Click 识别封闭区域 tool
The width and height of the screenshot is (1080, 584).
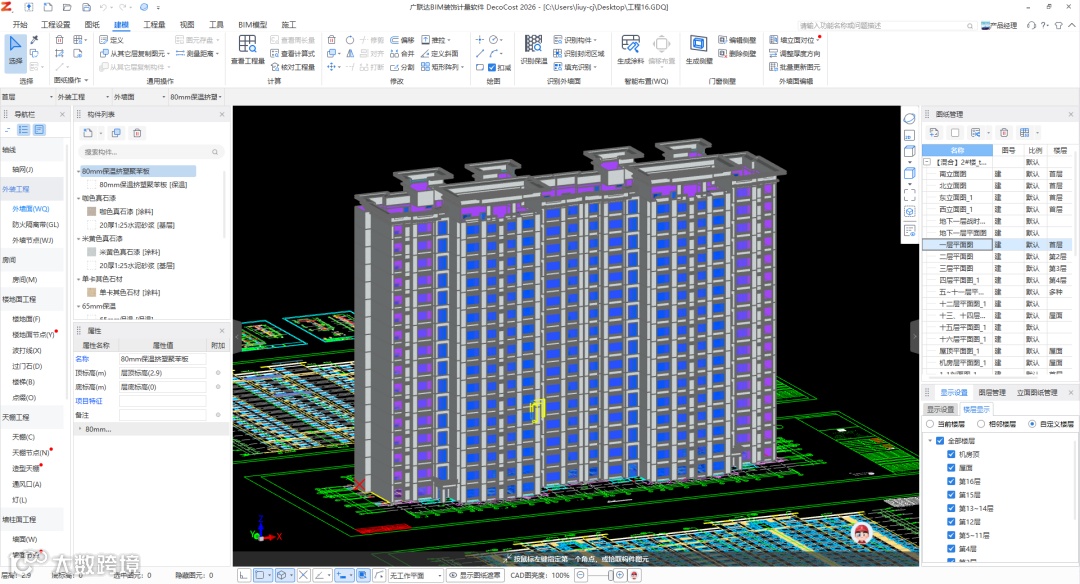[x=579, y=54]
